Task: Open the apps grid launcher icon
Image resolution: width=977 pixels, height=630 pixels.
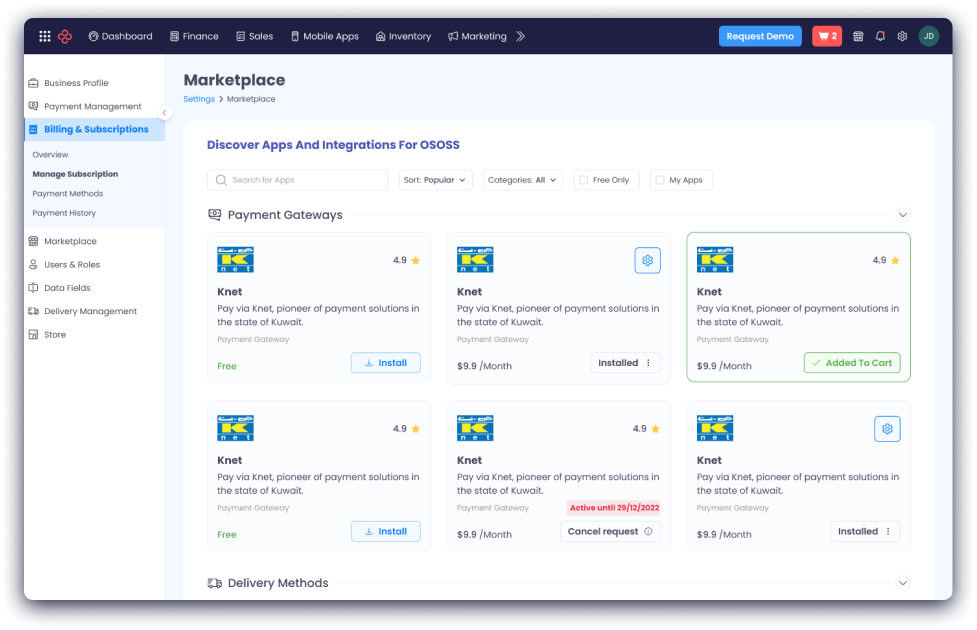Action: (x=44, y=36)
